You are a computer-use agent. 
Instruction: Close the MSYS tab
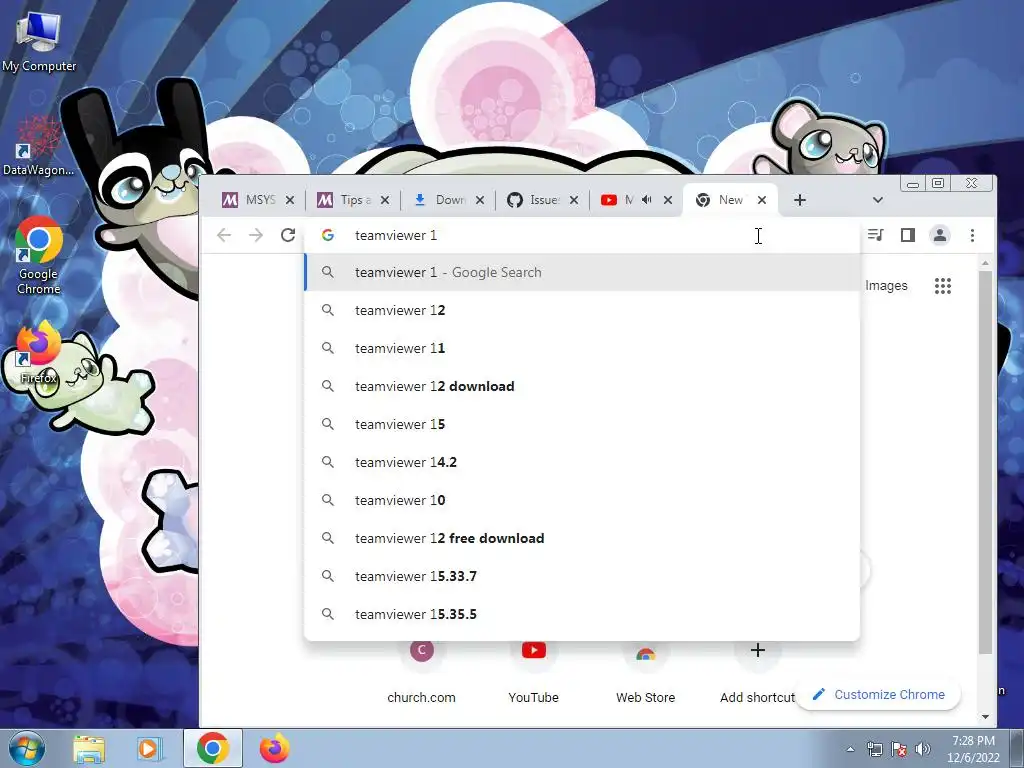click(x=290, y=200)
